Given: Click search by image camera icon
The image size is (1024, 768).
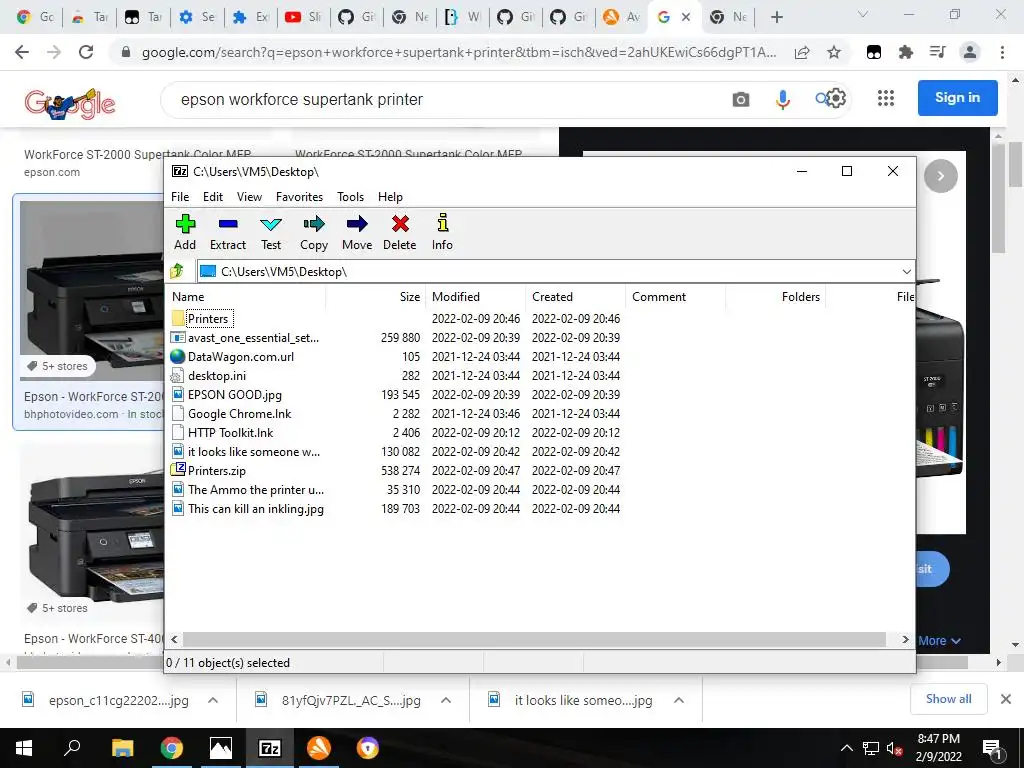Looking at the screenshot, I should [x=741, y=99].
